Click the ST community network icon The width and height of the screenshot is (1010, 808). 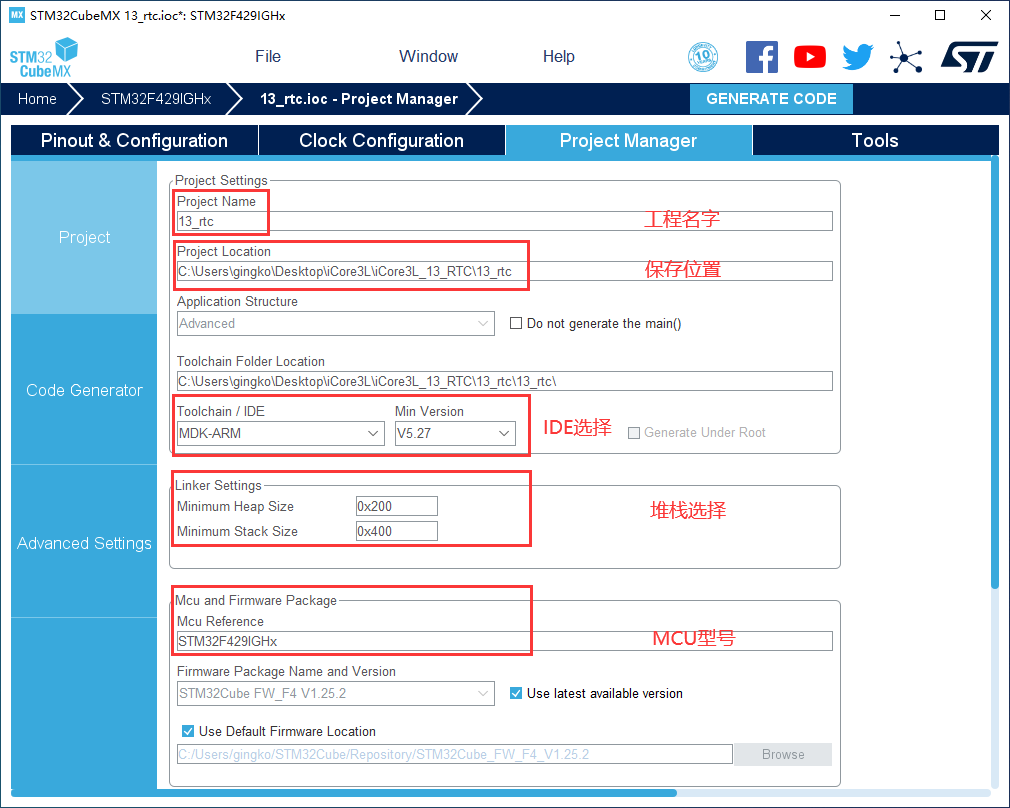(x=906, y=57)
